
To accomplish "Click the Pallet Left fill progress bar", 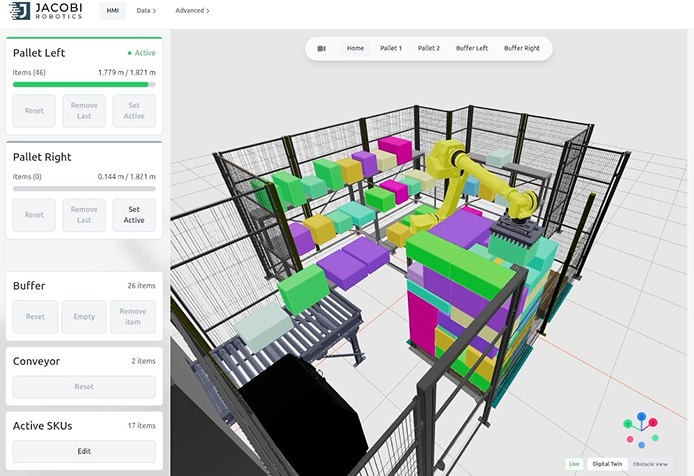I will [x=84, y=85].
